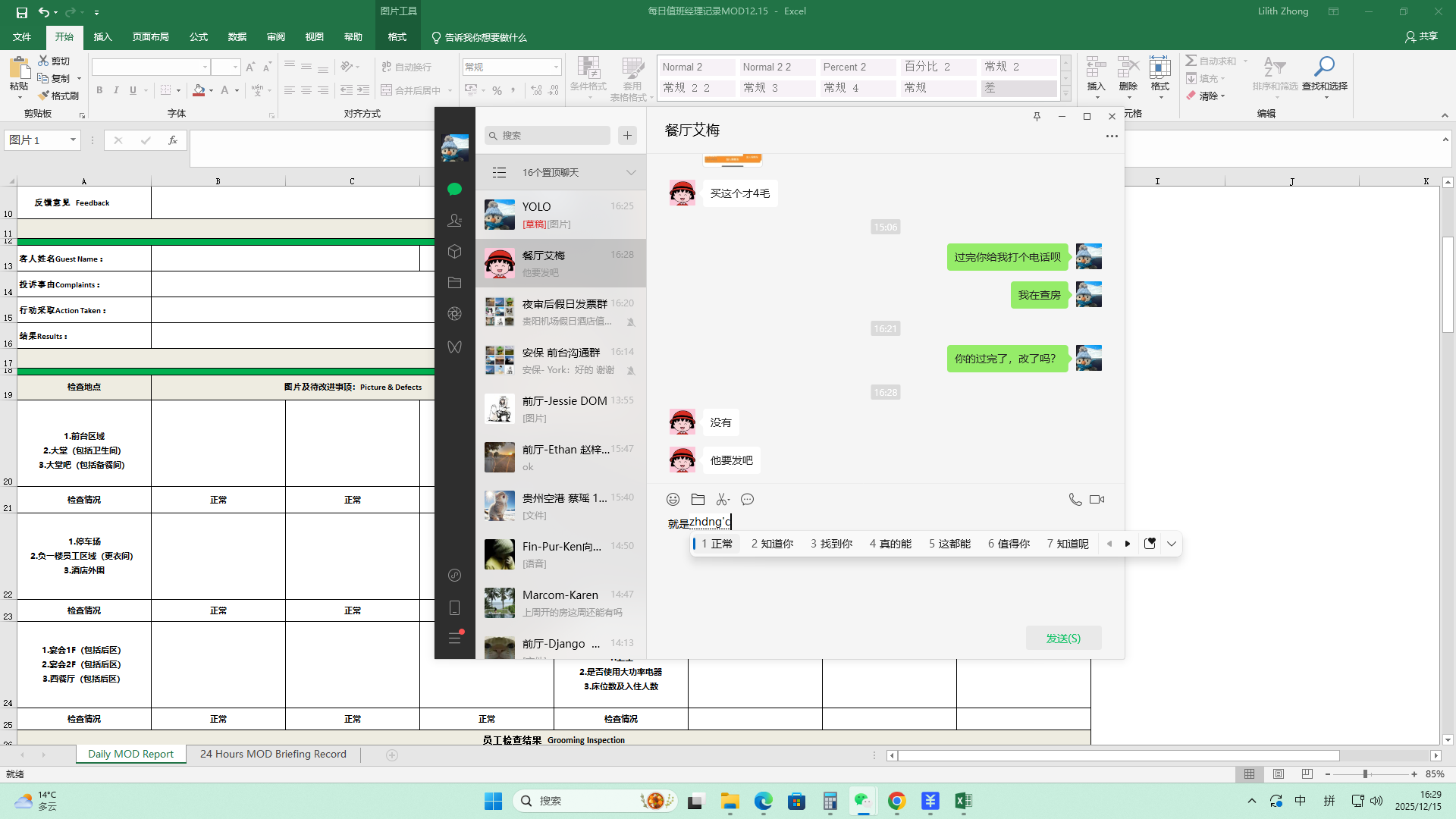1456x819 pixels.
Task: Open Excel Name Box dropdown arrow
Action: tap(73, 140)
